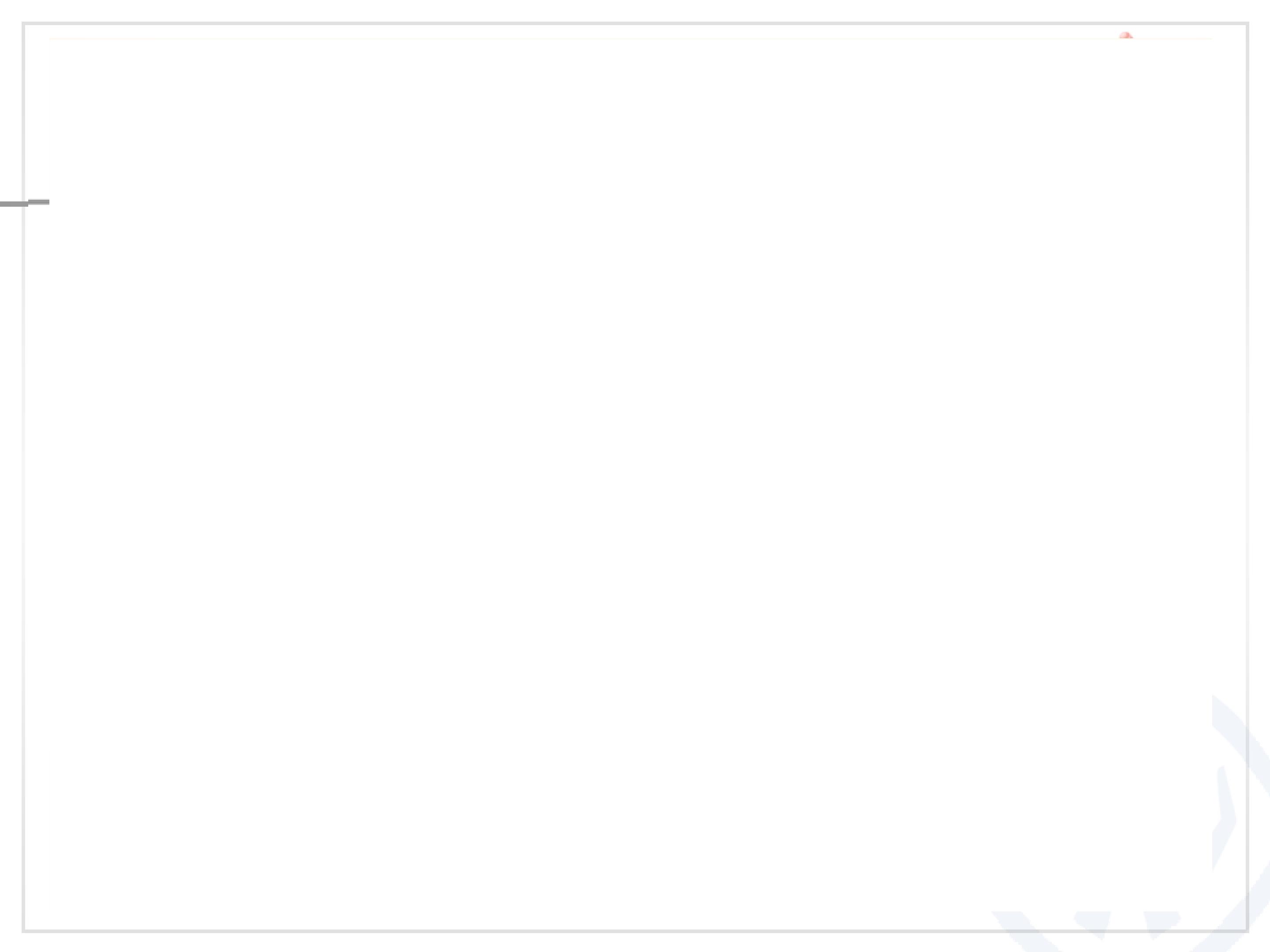Viewport: 1270px width, 952px height.
Task: Click the lighter gray bar segment inside the frame
Action: [x=39, y=202]
